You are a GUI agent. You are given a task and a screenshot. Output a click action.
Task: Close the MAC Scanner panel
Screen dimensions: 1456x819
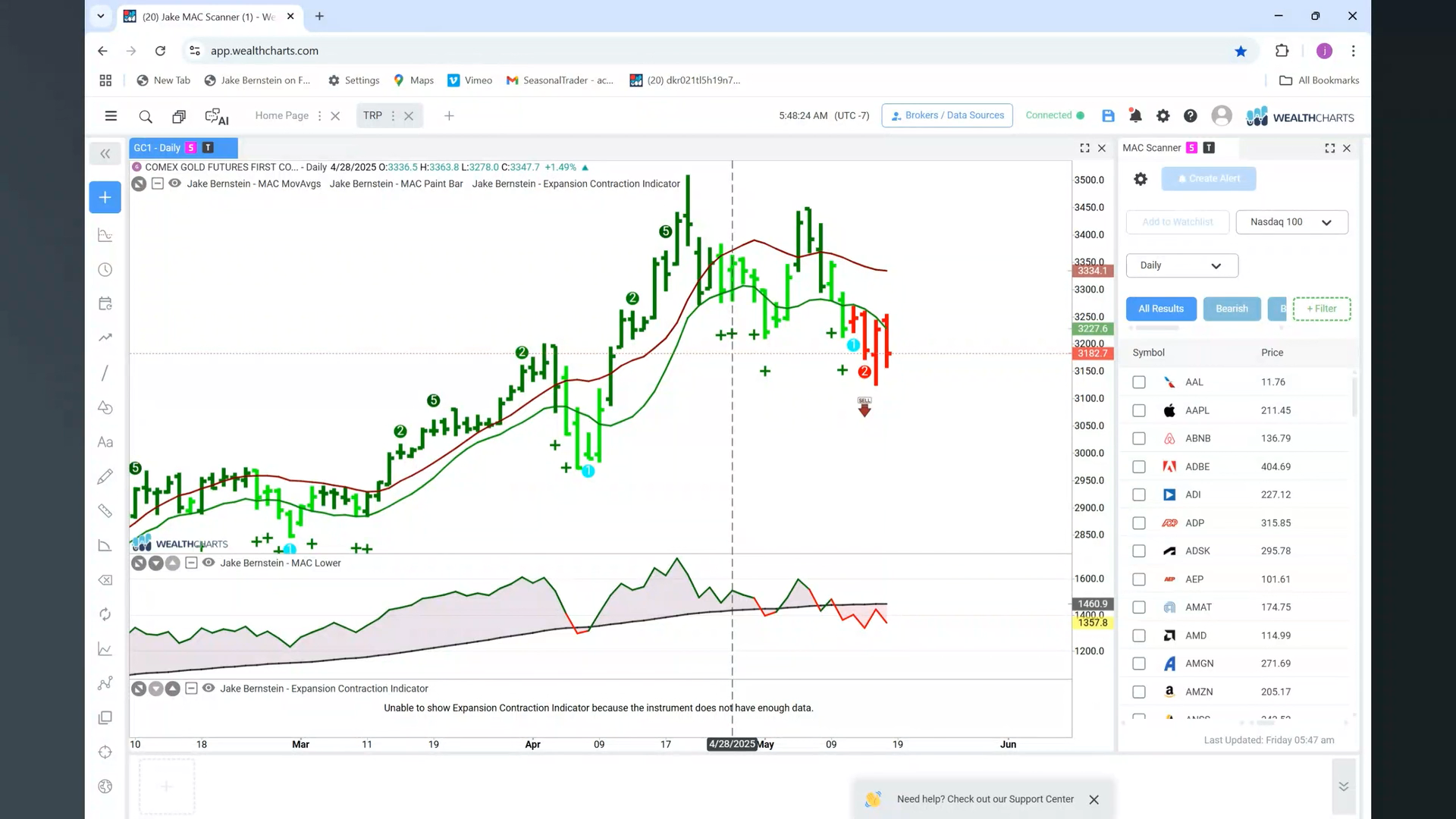tap(1347, 148)
